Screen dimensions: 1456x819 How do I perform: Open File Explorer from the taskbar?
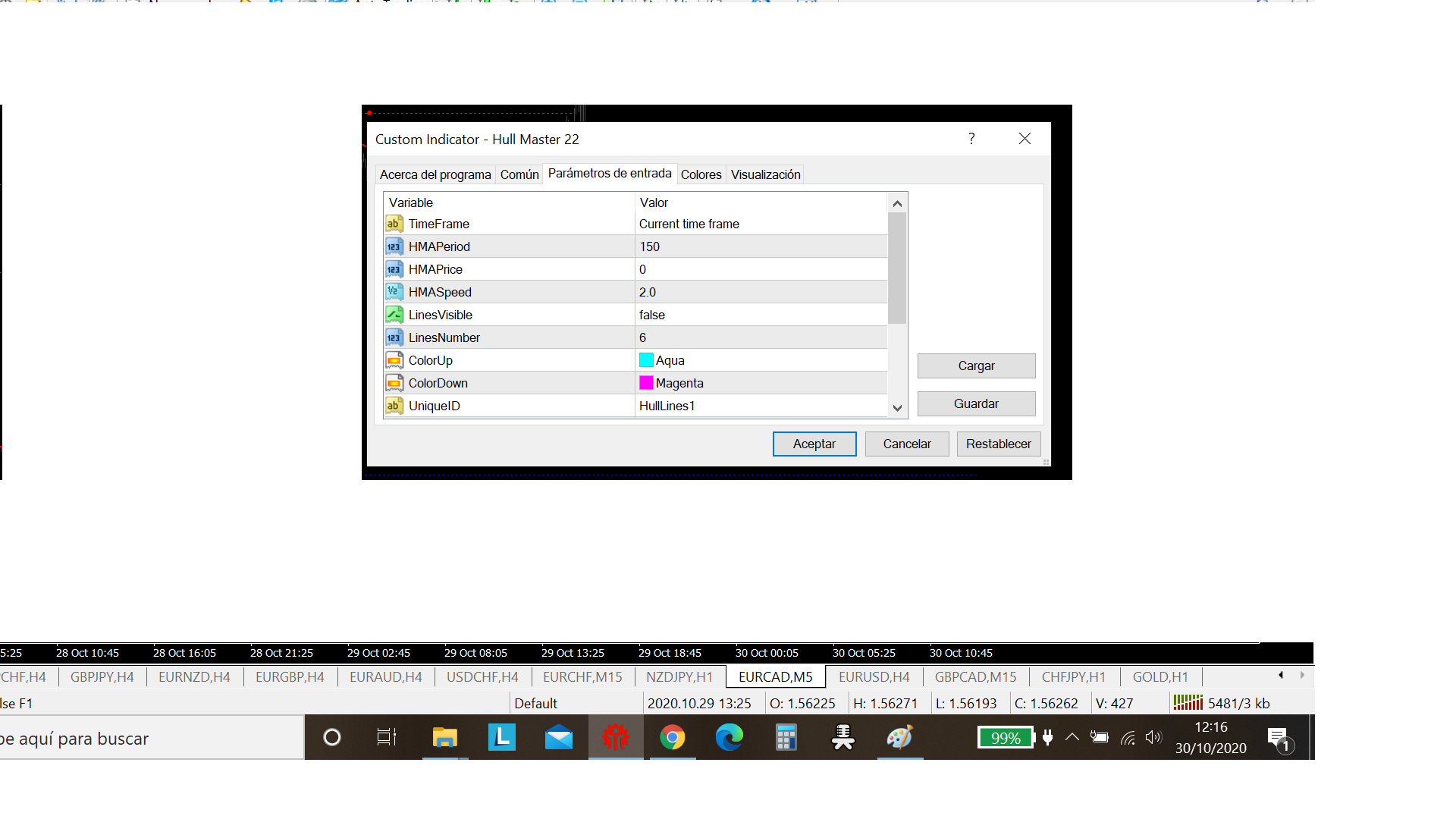point(444,737)
